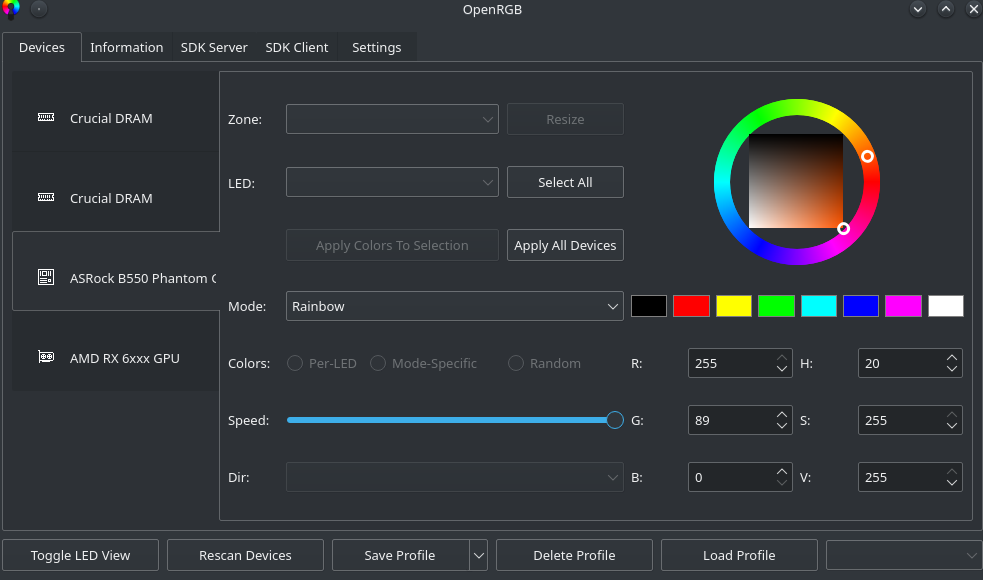Select the Mode-Specific colors radio button
Image resolution: width=983 pixels, height=580 pixels.
tap(377, 363)
